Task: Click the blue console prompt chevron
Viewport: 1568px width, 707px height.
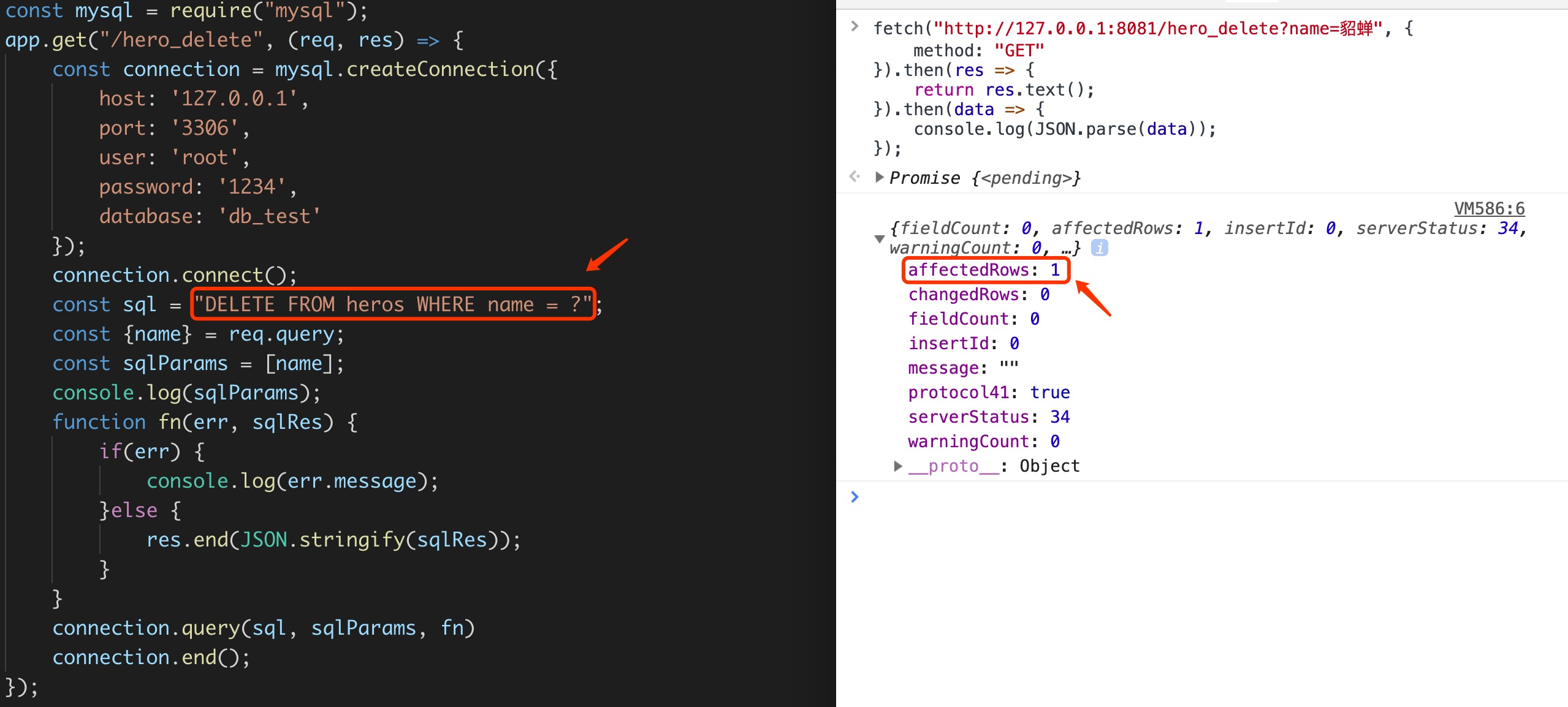Action: pyautogui.click(x=855, y=497)
